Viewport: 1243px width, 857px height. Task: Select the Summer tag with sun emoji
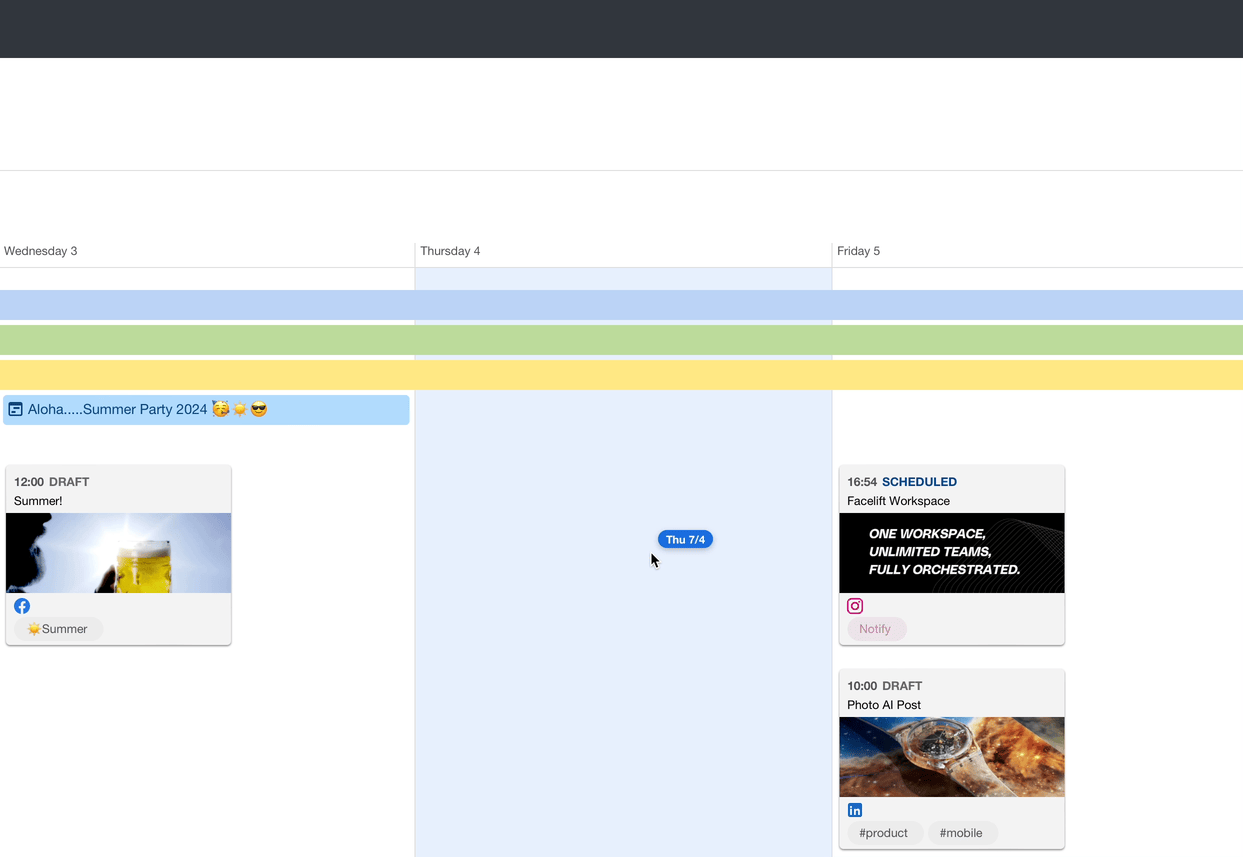[x=58, y=629]
